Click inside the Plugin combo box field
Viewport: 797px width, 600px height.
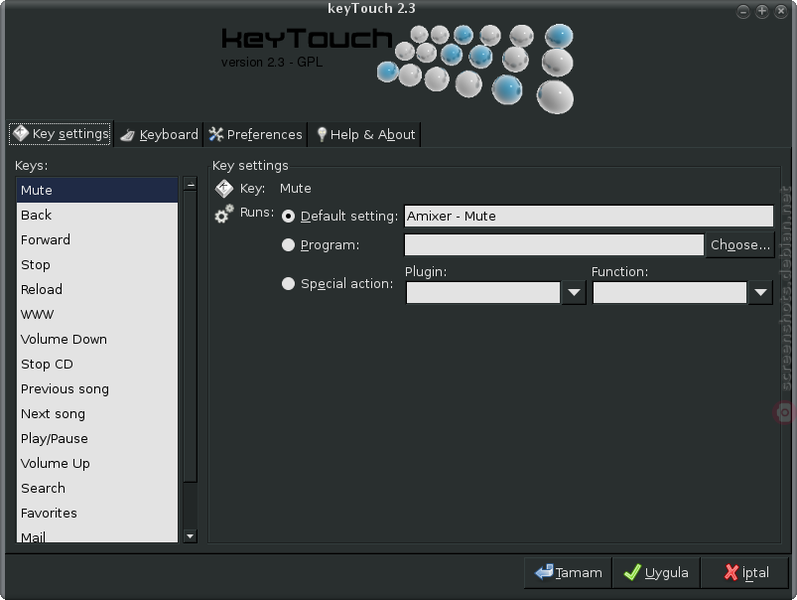tap(483, 292)
